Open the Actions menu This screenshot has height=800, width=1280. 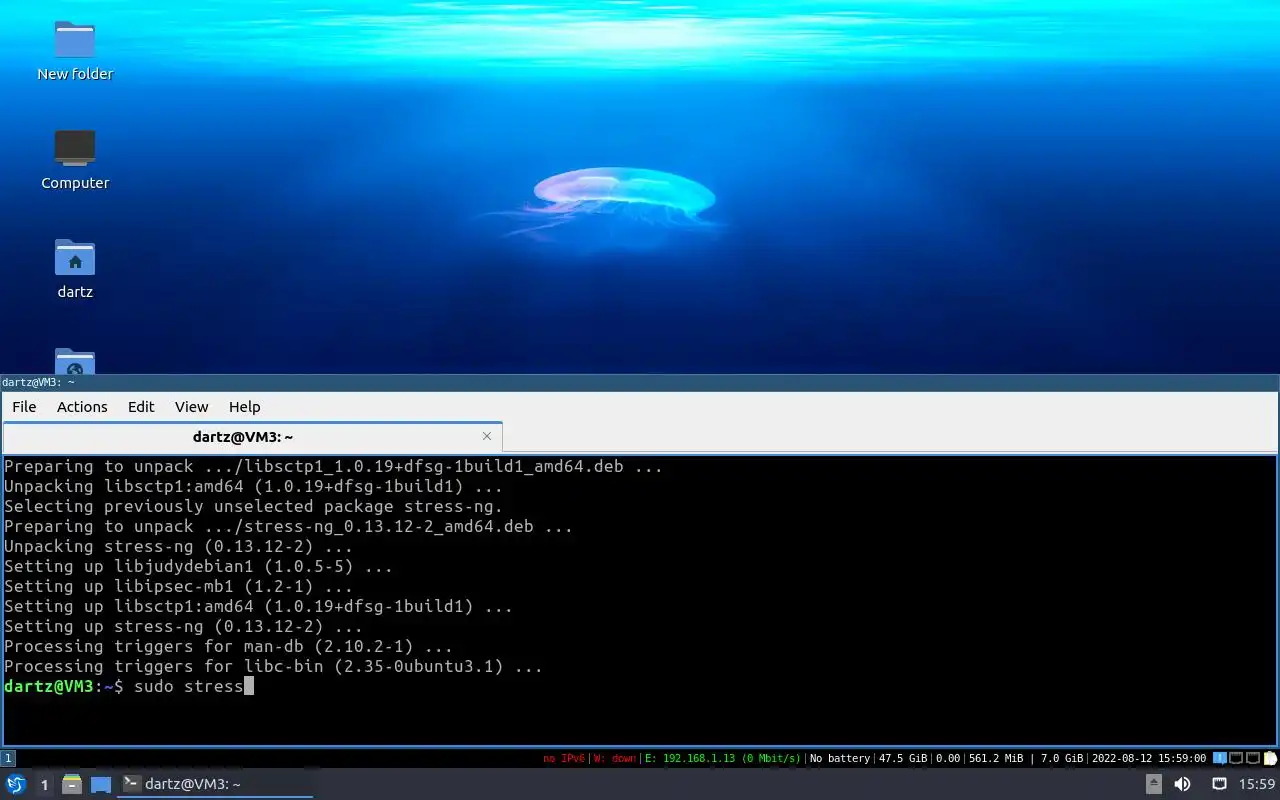coord(82,407)
